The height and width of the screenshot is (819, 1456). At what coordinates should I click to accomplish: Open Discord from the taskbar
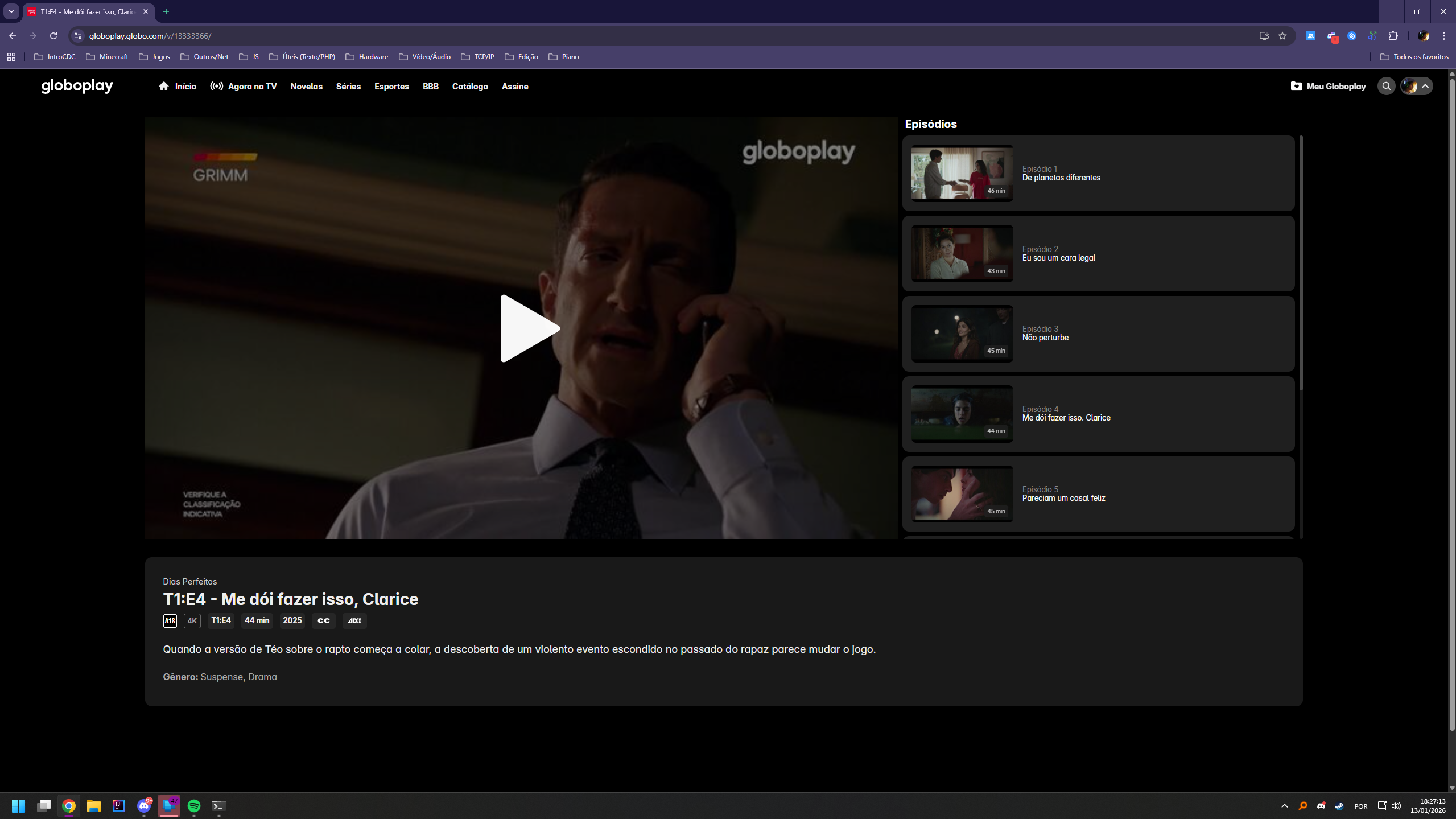144,806
